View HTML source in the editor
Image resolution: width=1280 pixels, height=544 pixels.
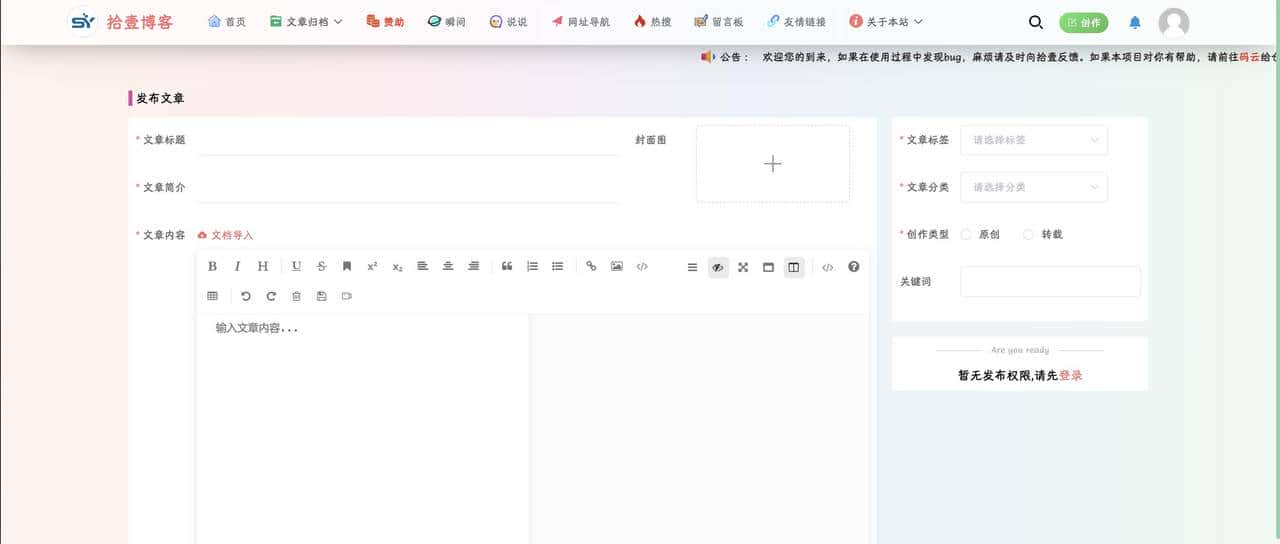click(x=827, y=267)
